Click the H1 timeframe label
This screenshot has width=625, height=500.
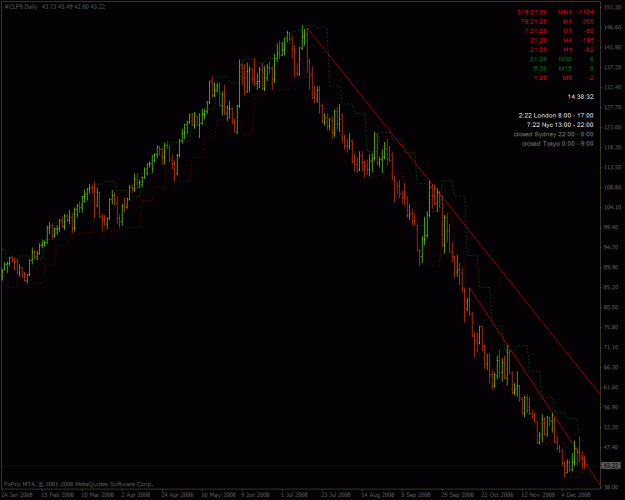567,50
